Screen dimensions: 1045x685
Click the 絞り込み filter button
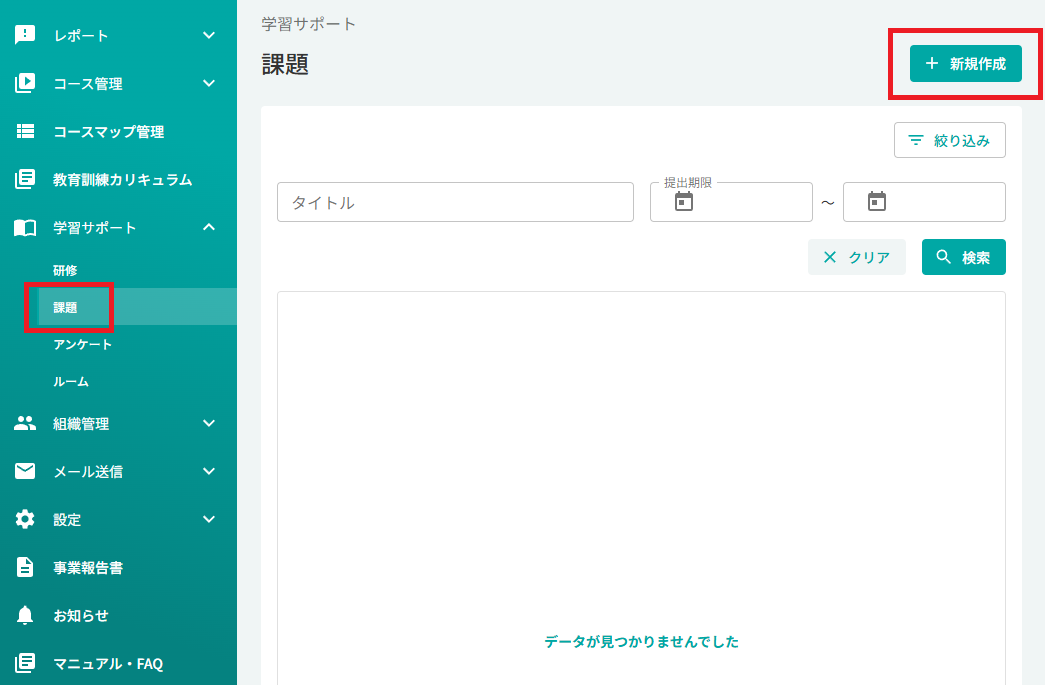[950, 140]
